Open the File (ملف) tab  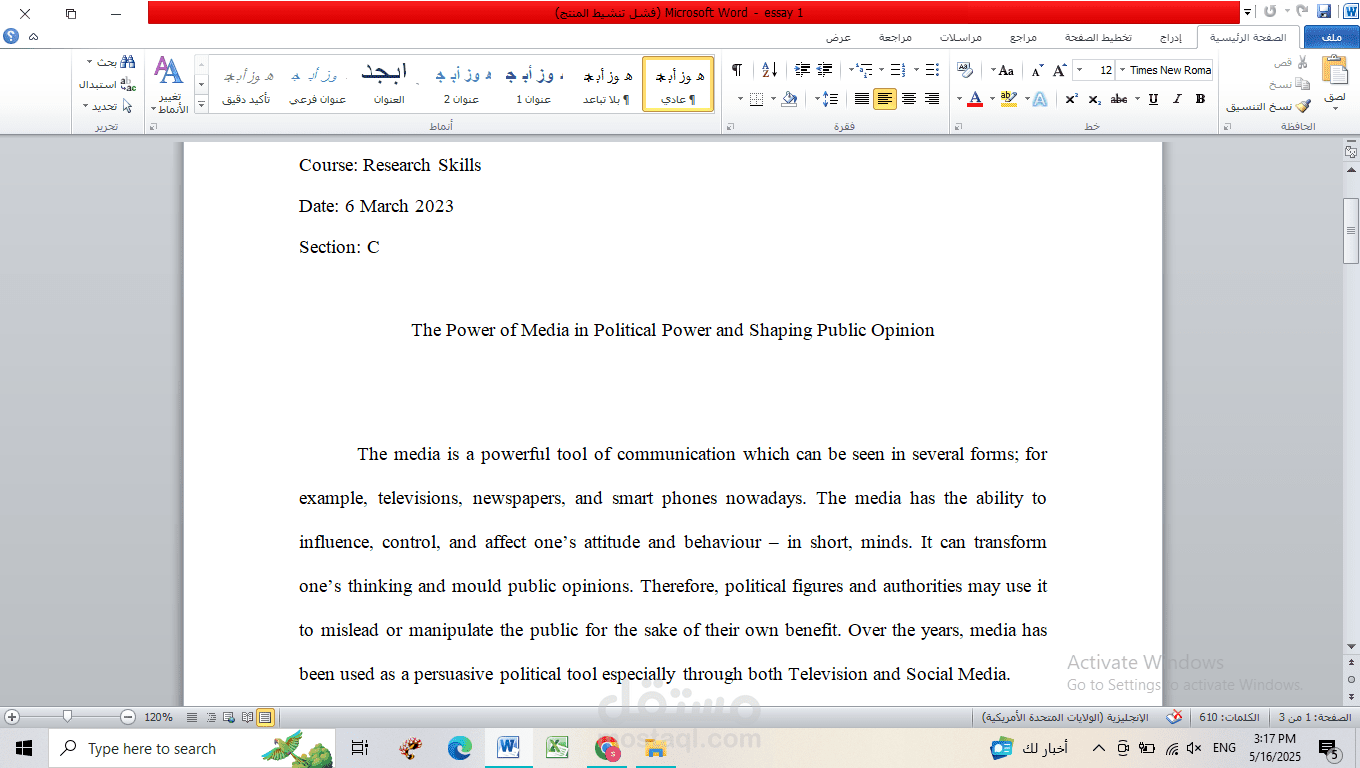1331,37
